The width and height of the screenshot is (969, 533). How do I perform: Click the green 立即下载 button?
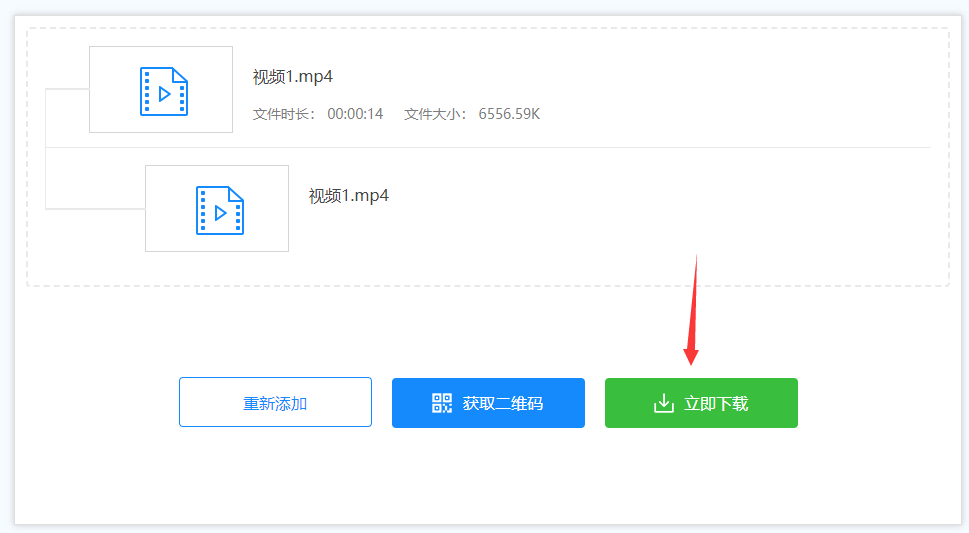click(x=701, y=403)
